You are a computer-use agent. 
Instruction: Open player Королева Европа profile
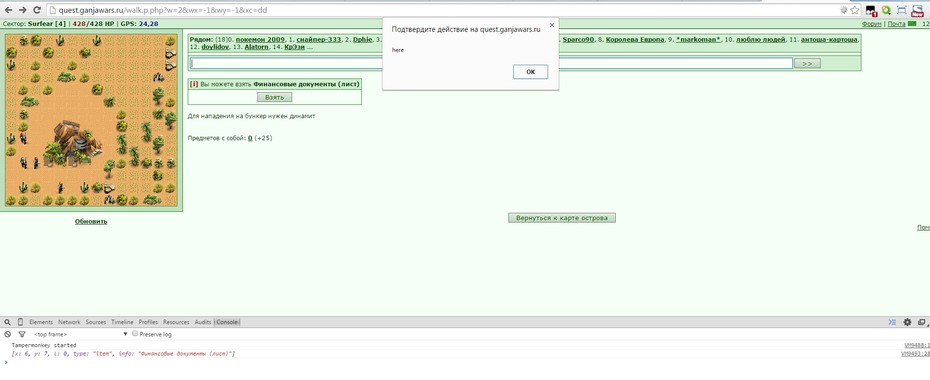pos(635,40)
